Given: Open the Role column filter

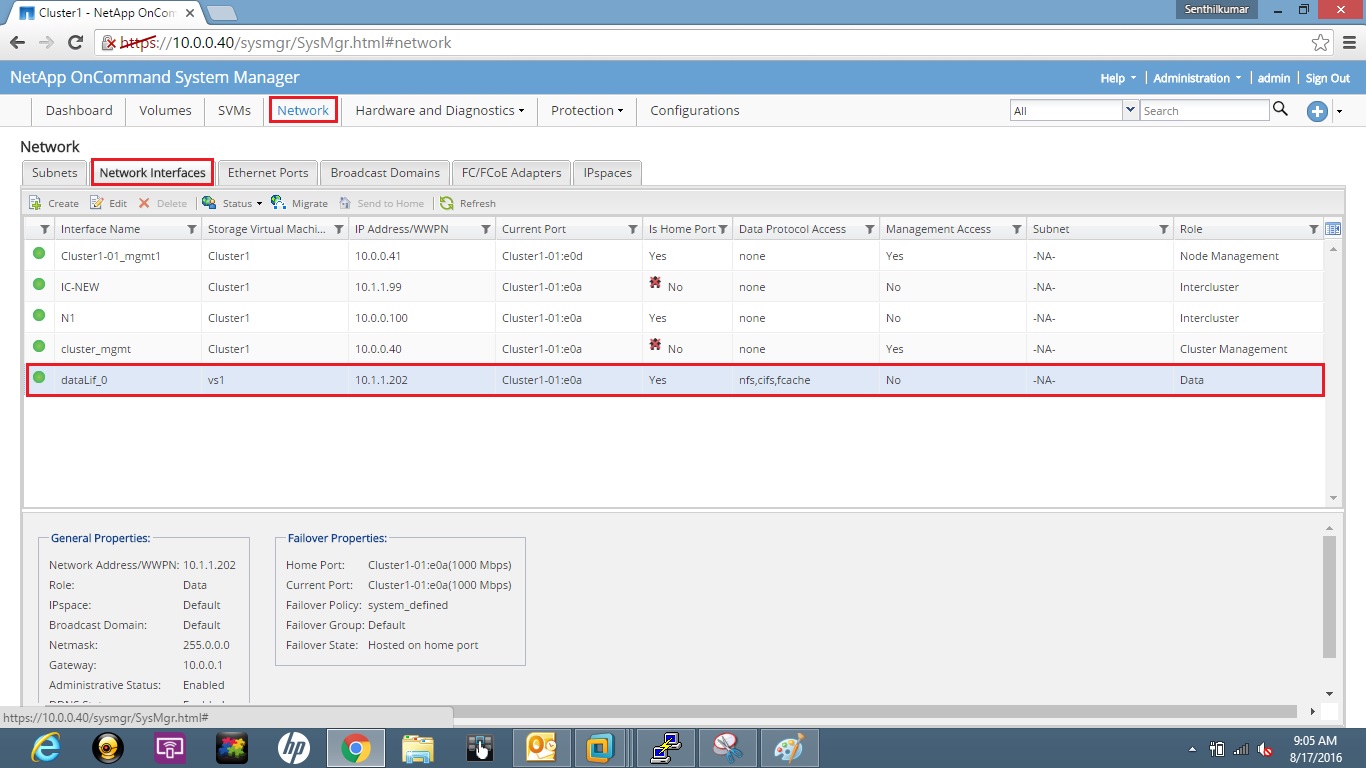Looking at the screenshot, I should [1314, 228].
